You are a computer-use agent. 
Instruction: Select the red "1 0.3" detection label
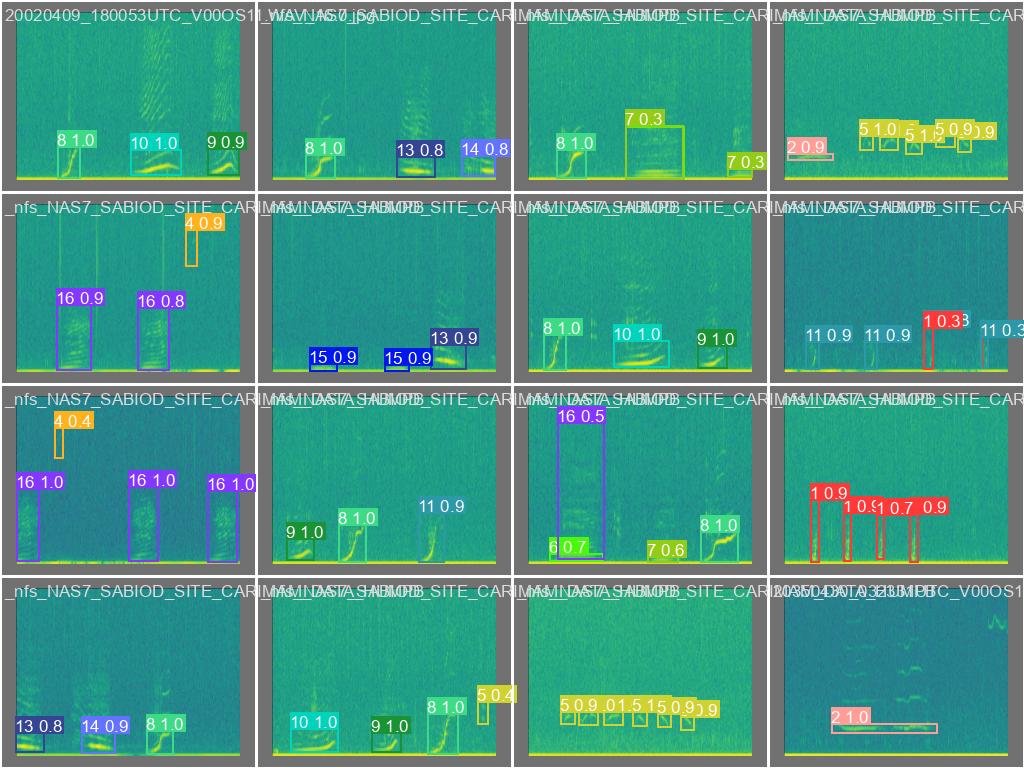[943, 321]
